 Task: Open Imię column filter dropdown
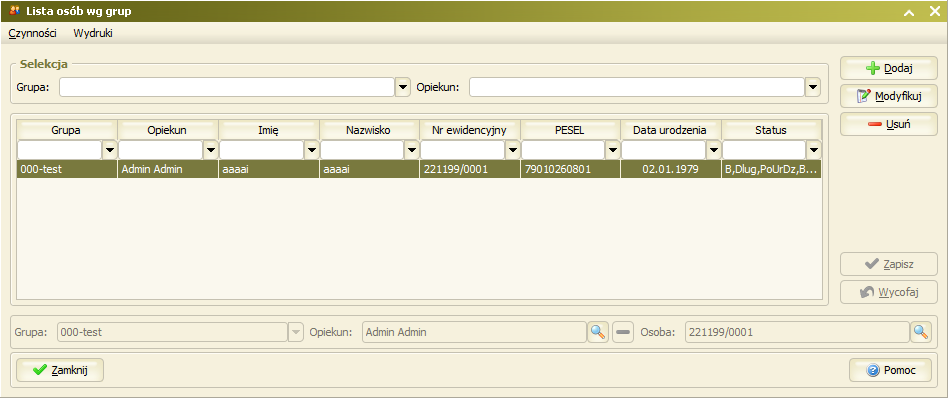click(311, 149)
